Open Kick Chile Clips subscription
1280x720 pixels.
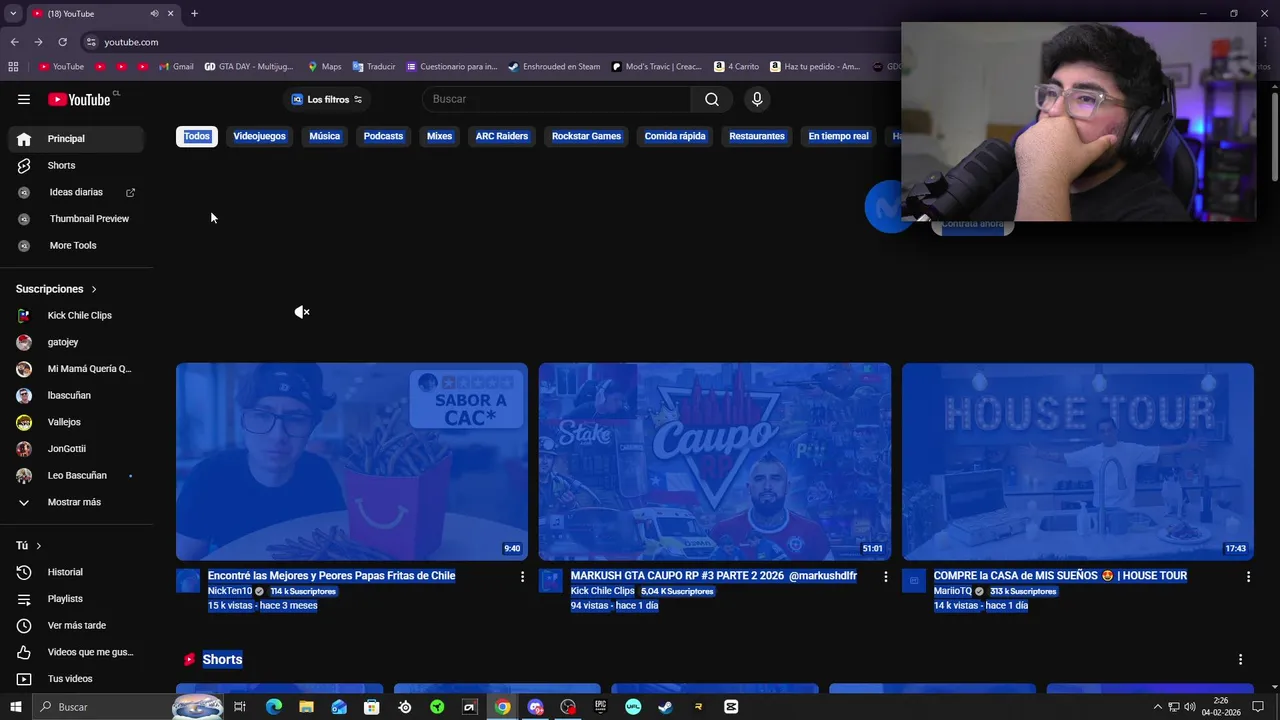coord(76,316)
